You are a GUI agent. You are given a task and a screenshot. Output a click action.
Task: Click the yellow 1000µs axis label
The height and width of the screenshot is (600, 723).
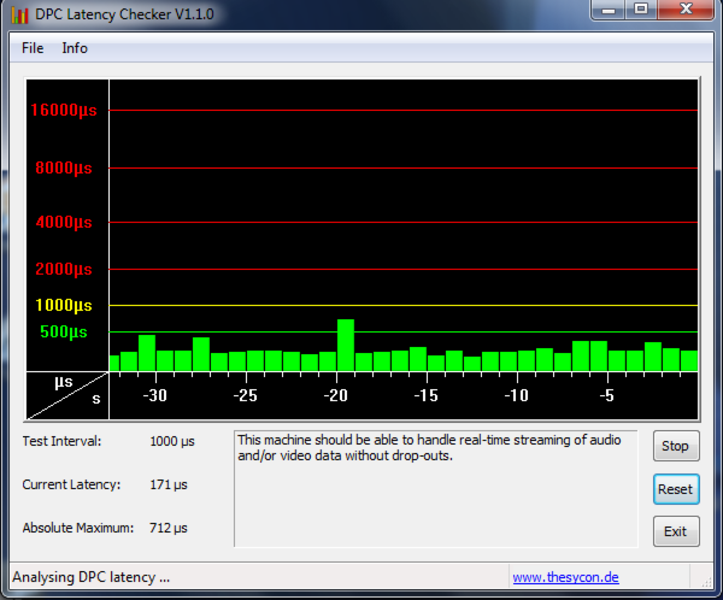[64, 305]
